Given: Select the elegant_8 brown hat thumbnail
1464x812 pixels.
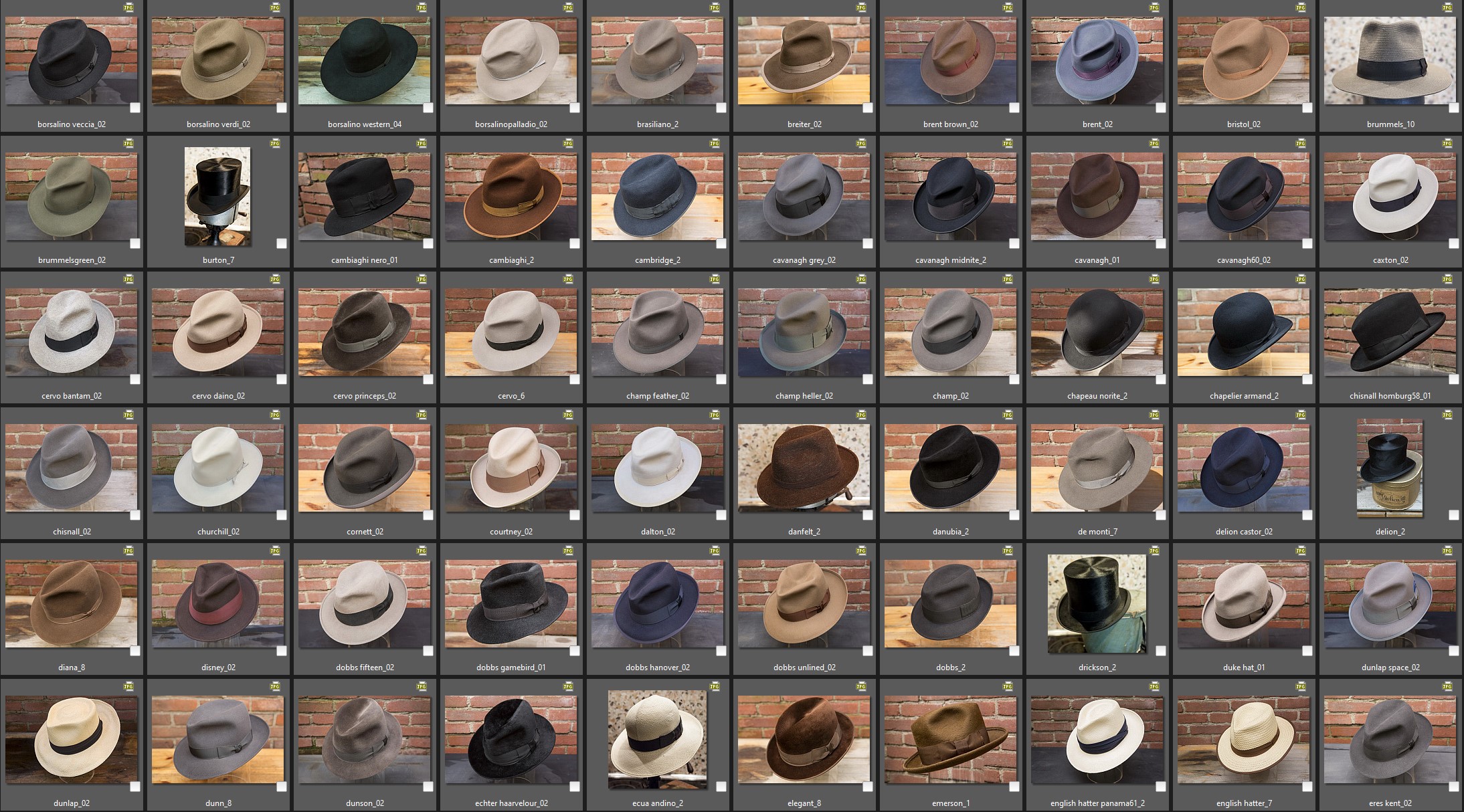Looking at the screenshot, I should [804, 740].
